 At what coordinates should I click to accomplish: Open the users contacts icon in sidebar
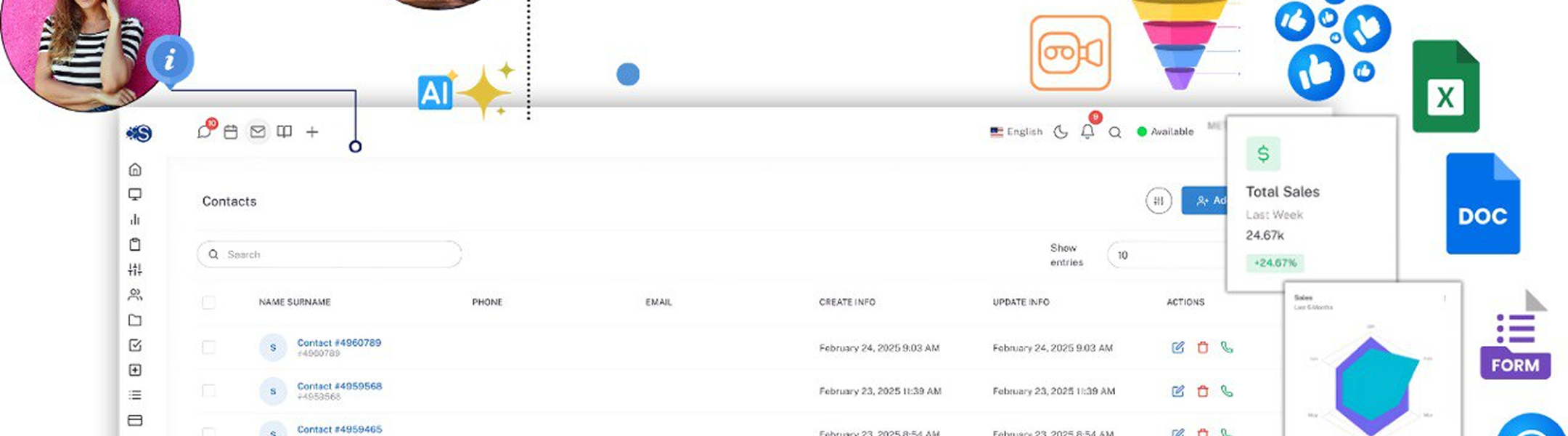pos(135,294)
